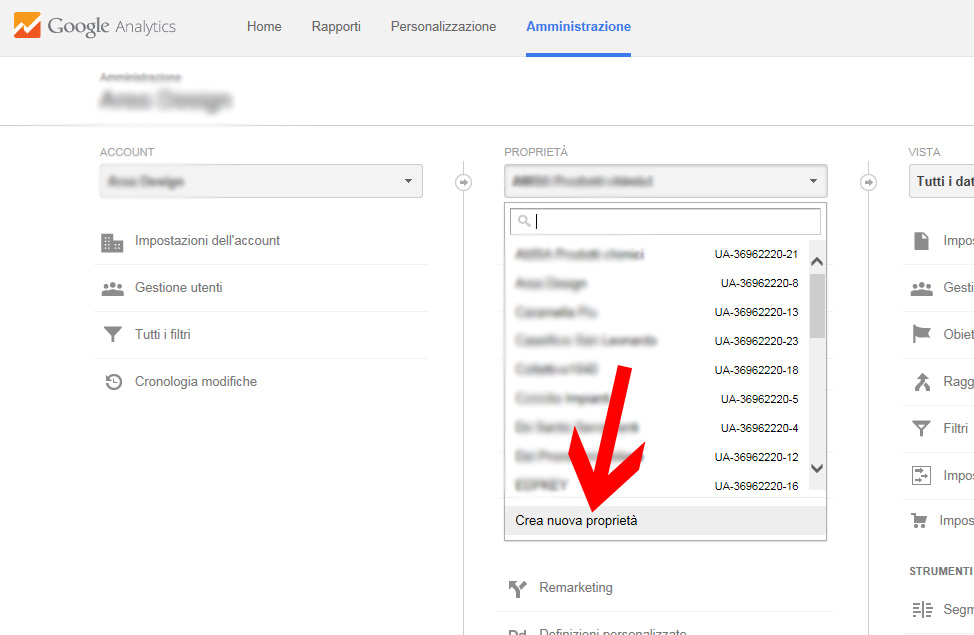Go to the Personalizzazione tab

pos(443,27)
